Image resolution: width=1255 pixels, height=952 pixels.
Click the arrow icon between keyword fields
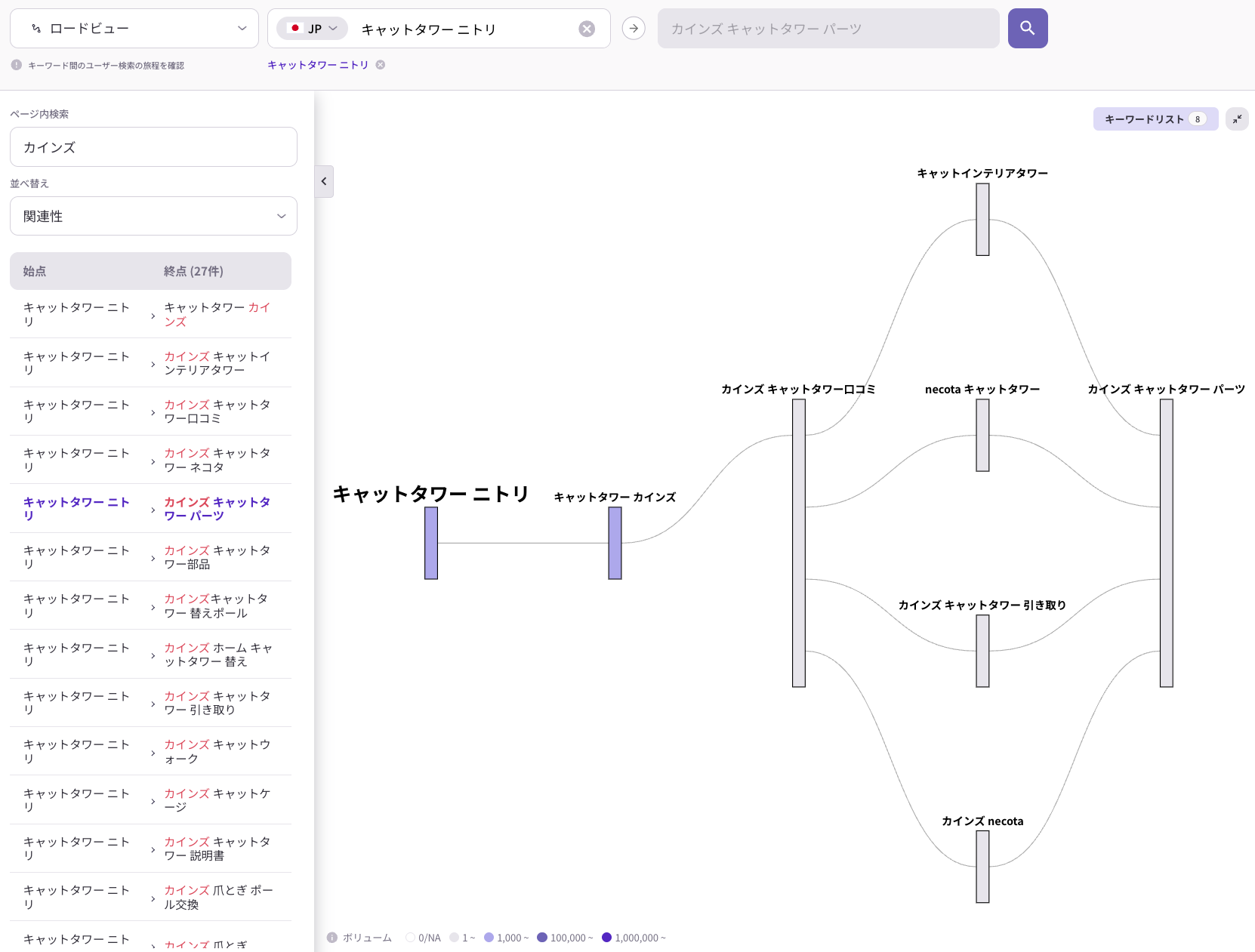pyautogui.click(x=634, y=29)
